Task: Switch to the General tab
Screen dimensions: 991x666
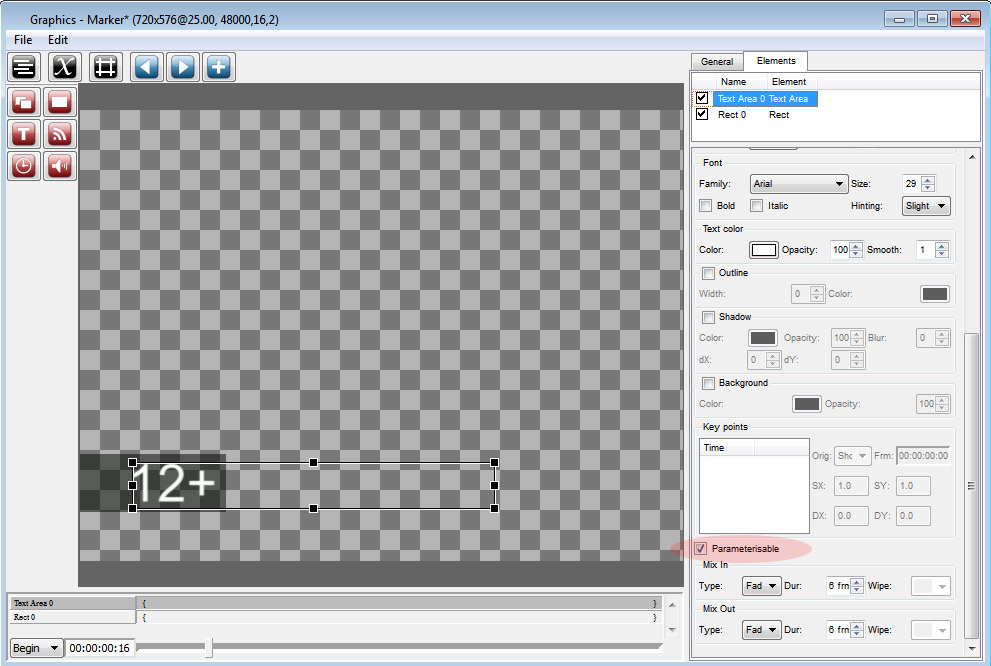Action: click(x=717, y=62)
